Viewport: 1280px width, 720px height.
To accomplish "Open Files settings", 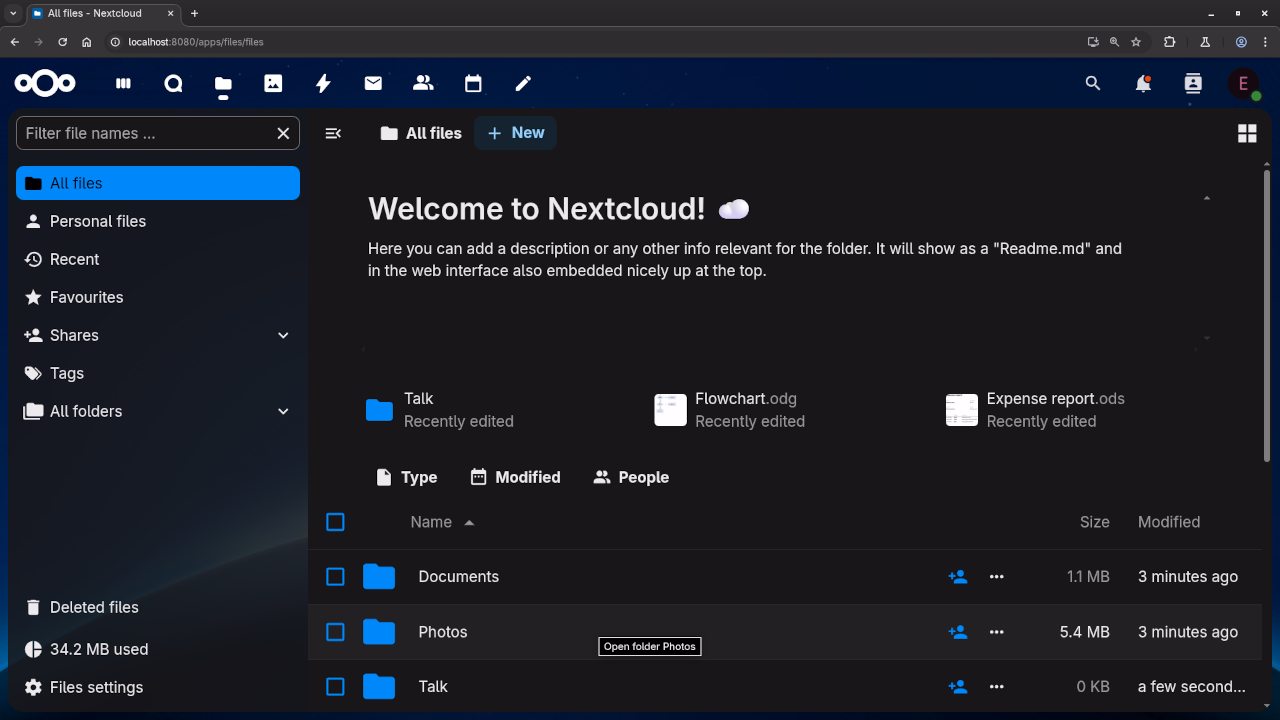I will pos(158,687).
